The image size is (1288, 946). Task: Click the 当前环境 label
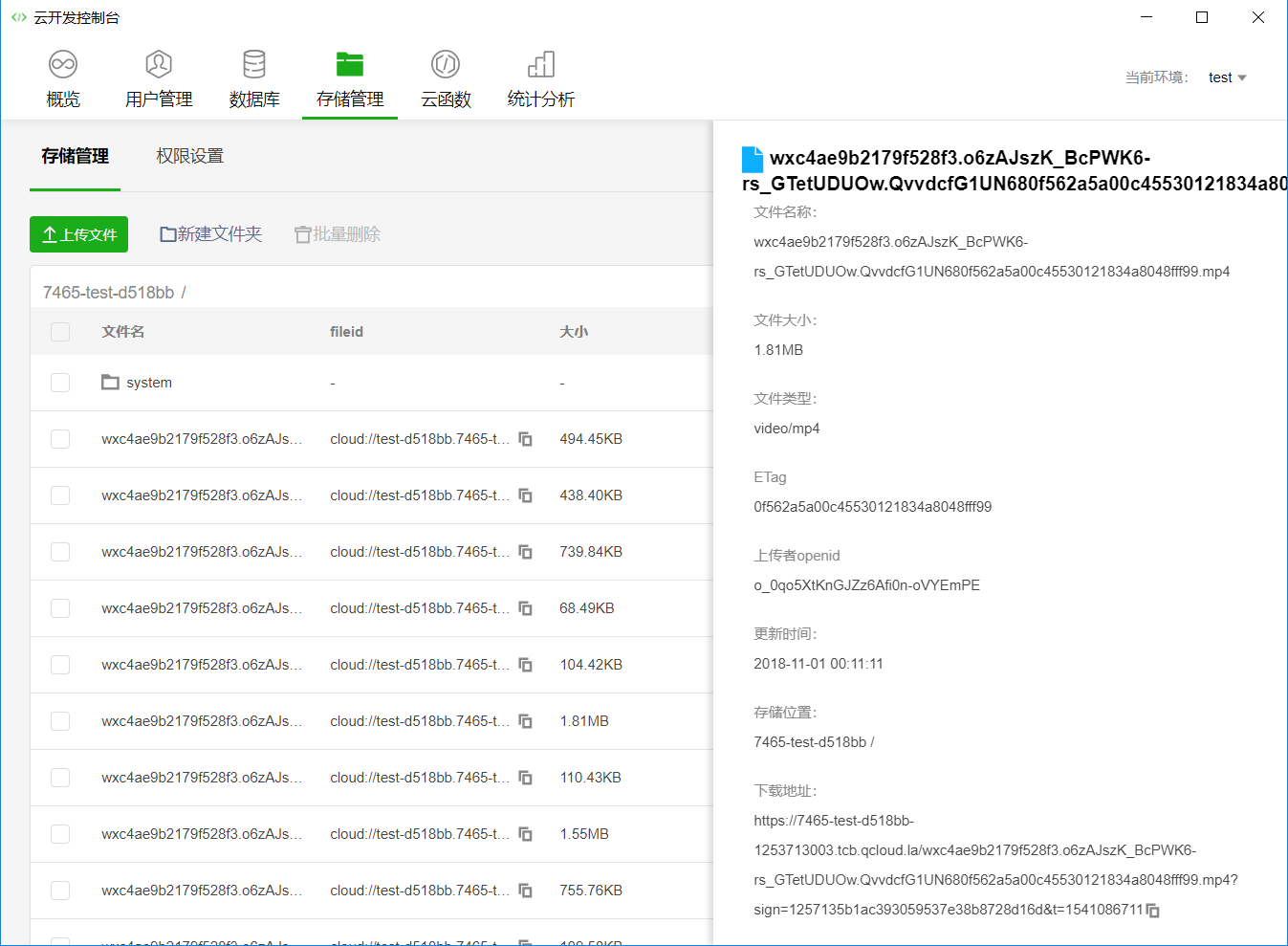tap(1157, 77)
